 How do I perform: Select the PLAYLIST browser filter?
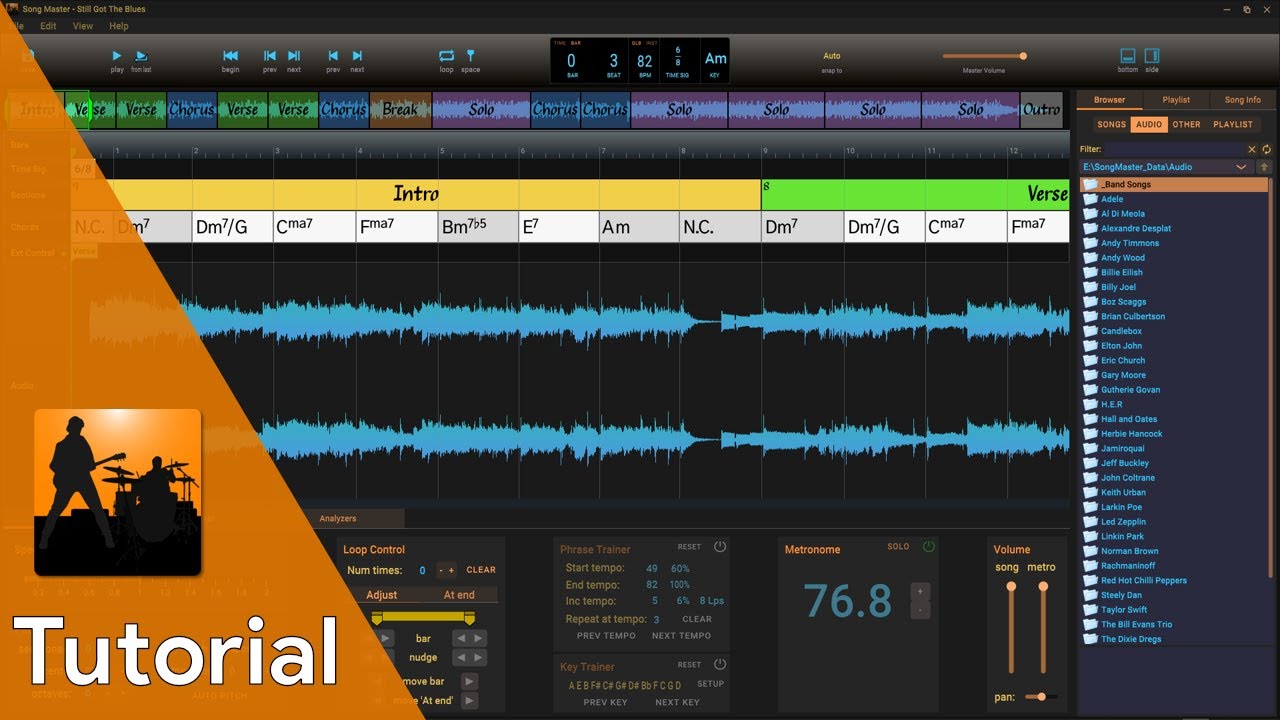[1232, 125]
